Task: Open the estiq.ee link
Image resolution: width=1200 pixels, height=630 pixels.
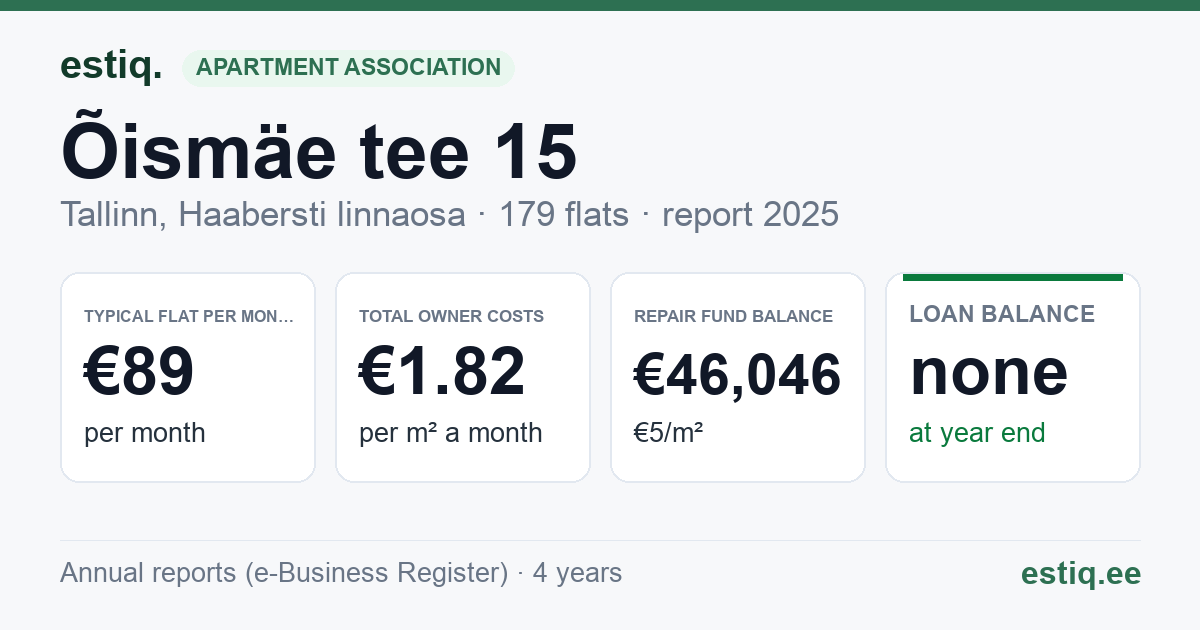Action: click(x=1081, y=573)
